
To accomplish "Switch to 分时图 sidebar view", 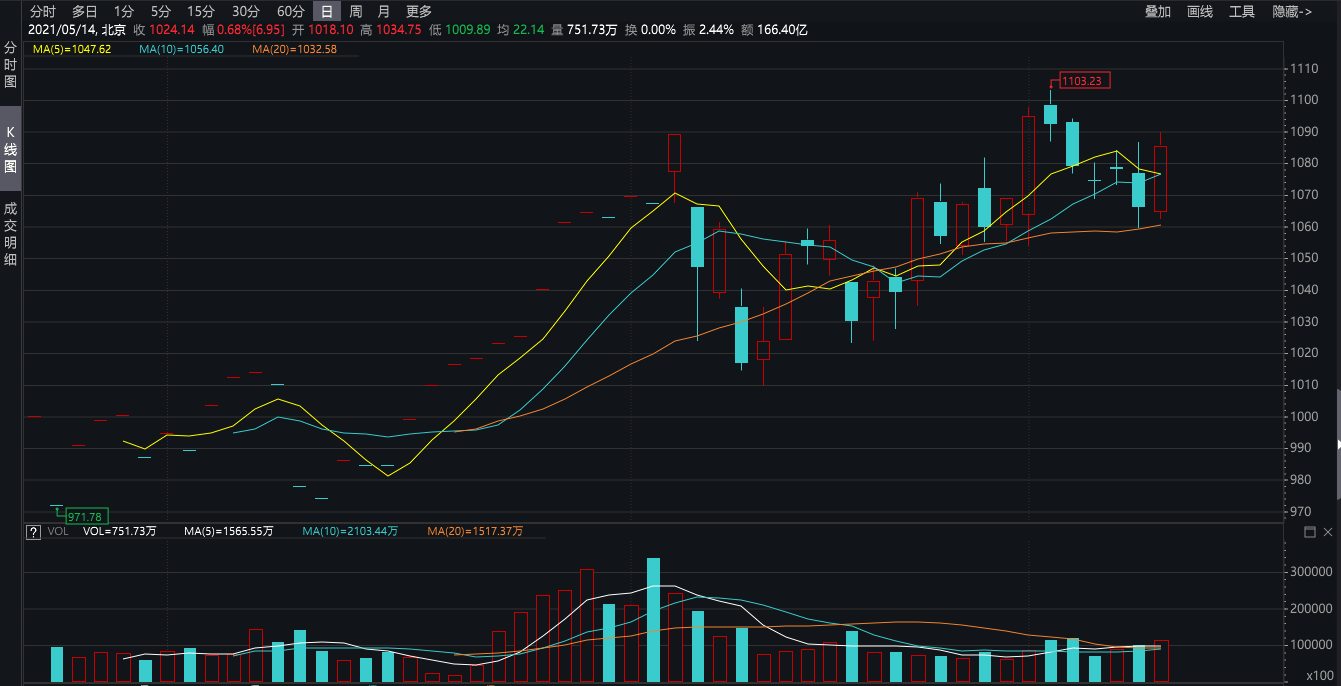I will click(10, 65).
